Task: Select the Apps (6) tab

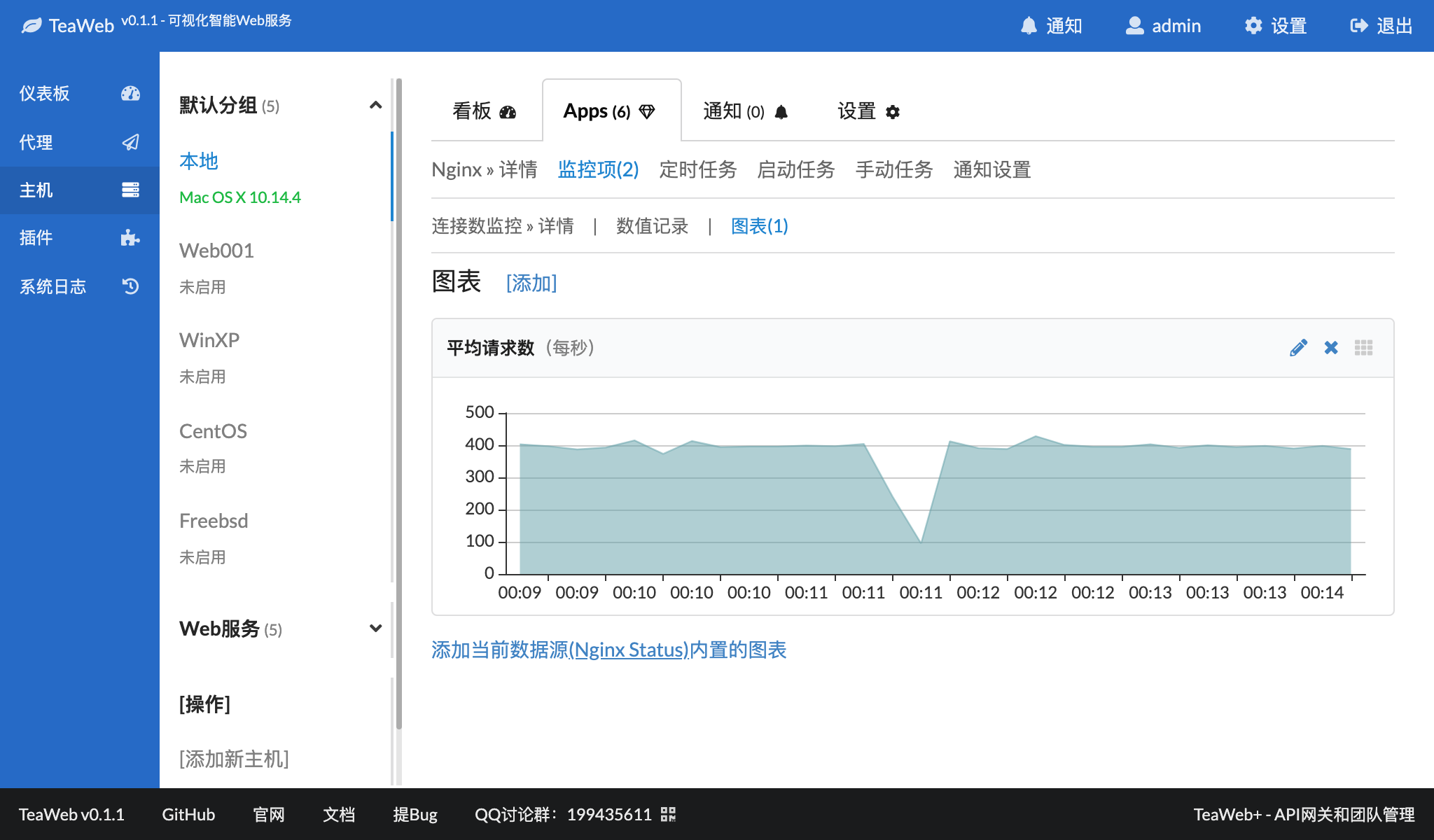Action: coord(611,111)
